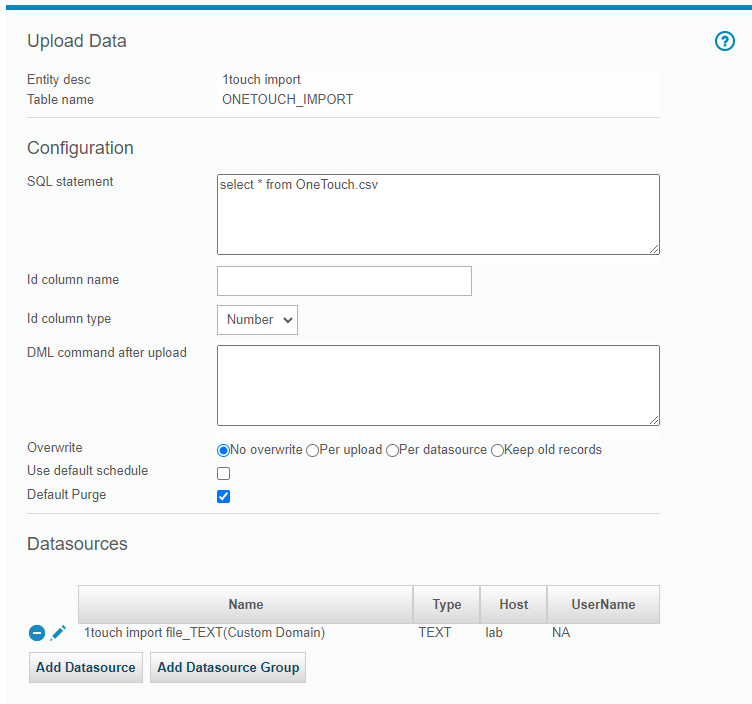Select Per datasource overwrite option

pyautogui.click(x=393, y=451)
